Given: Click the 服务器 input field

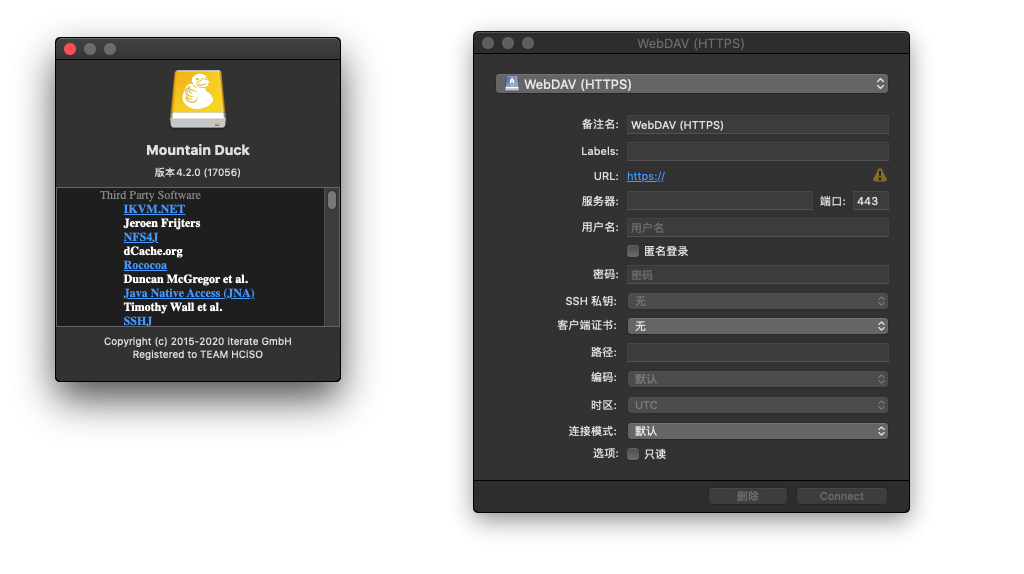Looking at the screenshot, I should (720, 201).
